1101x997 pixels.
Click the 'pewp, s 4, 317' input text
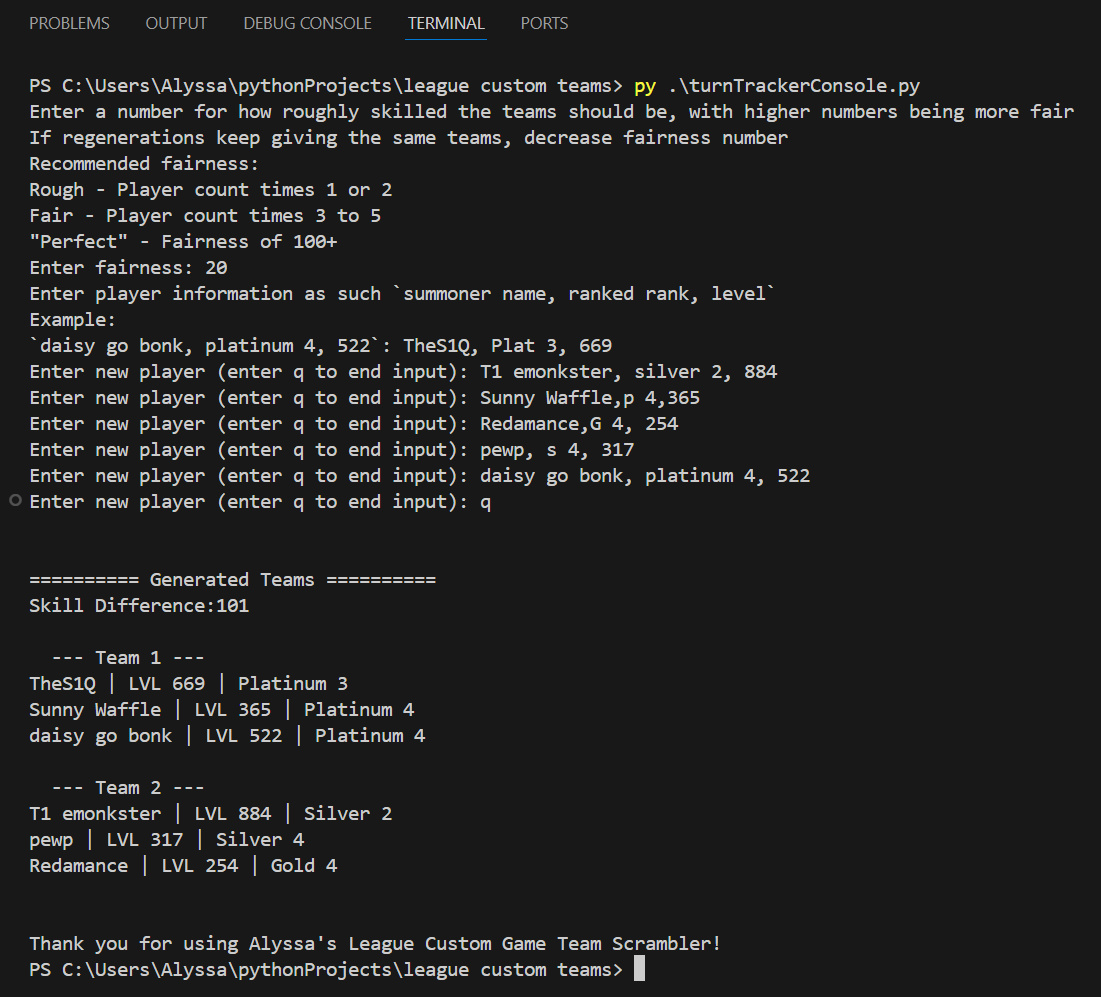(x=557, y=449)
